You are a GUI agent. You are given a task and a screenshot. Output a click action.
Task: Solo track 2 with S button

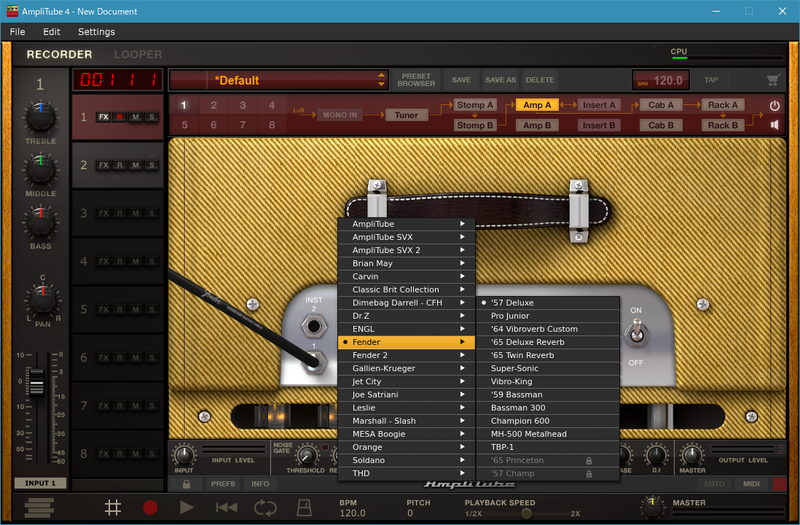coord(152,165)
